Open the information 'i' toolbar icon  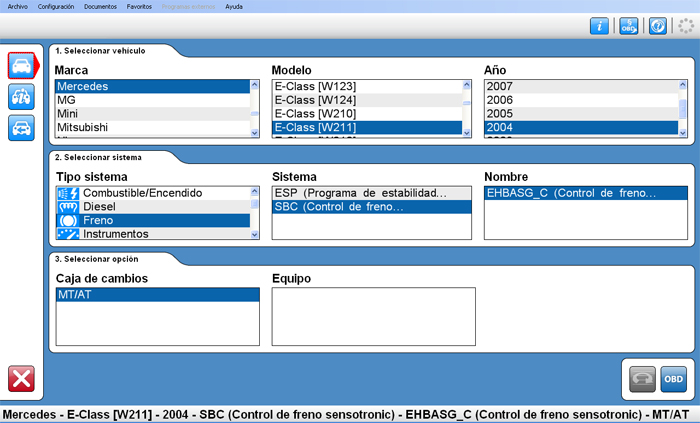point(599,26)
